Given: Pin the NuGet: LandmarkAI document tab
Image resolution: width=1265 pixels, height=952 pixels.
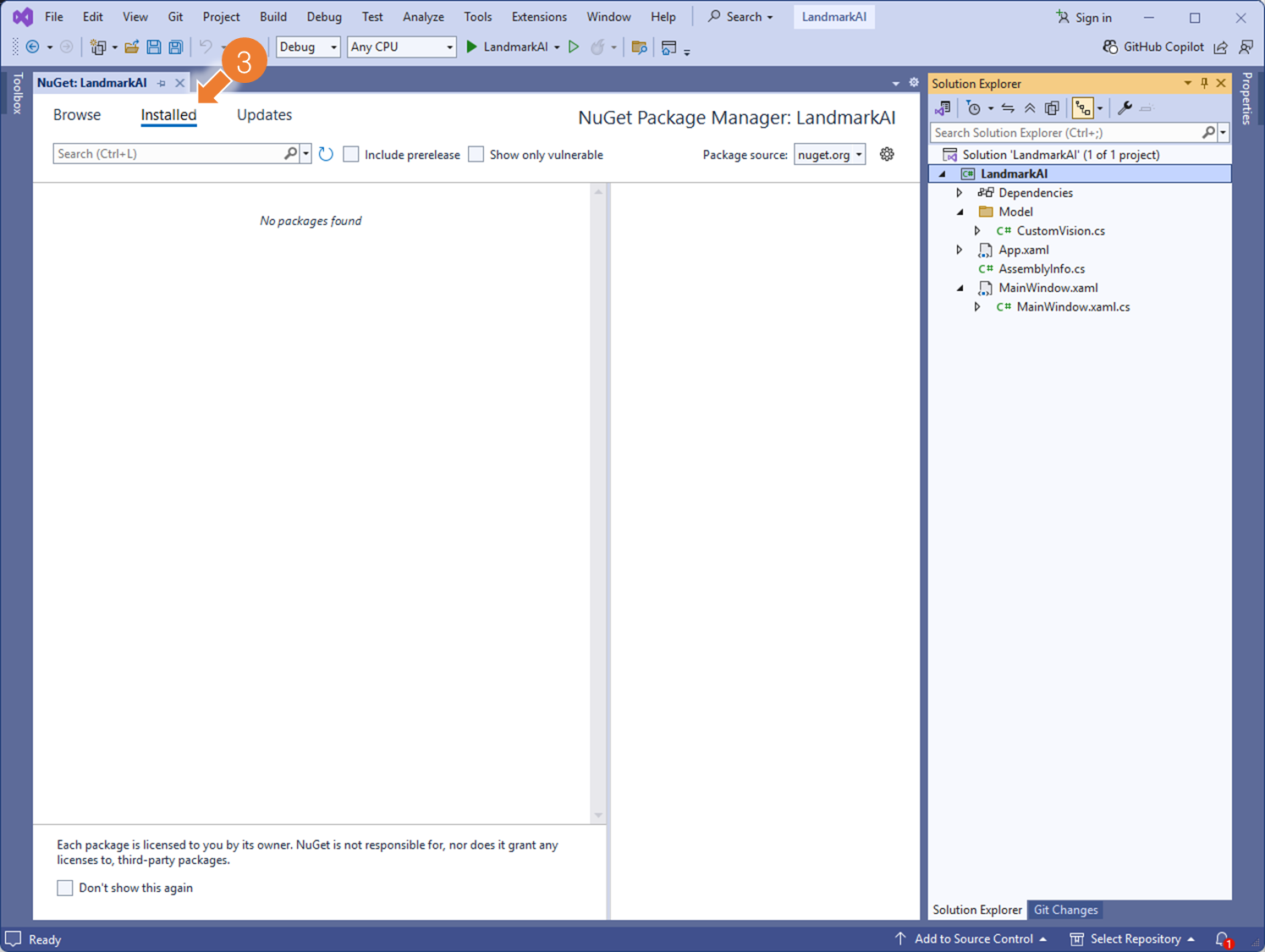Looking at the screenshot, I should click(x=162, y=83).
